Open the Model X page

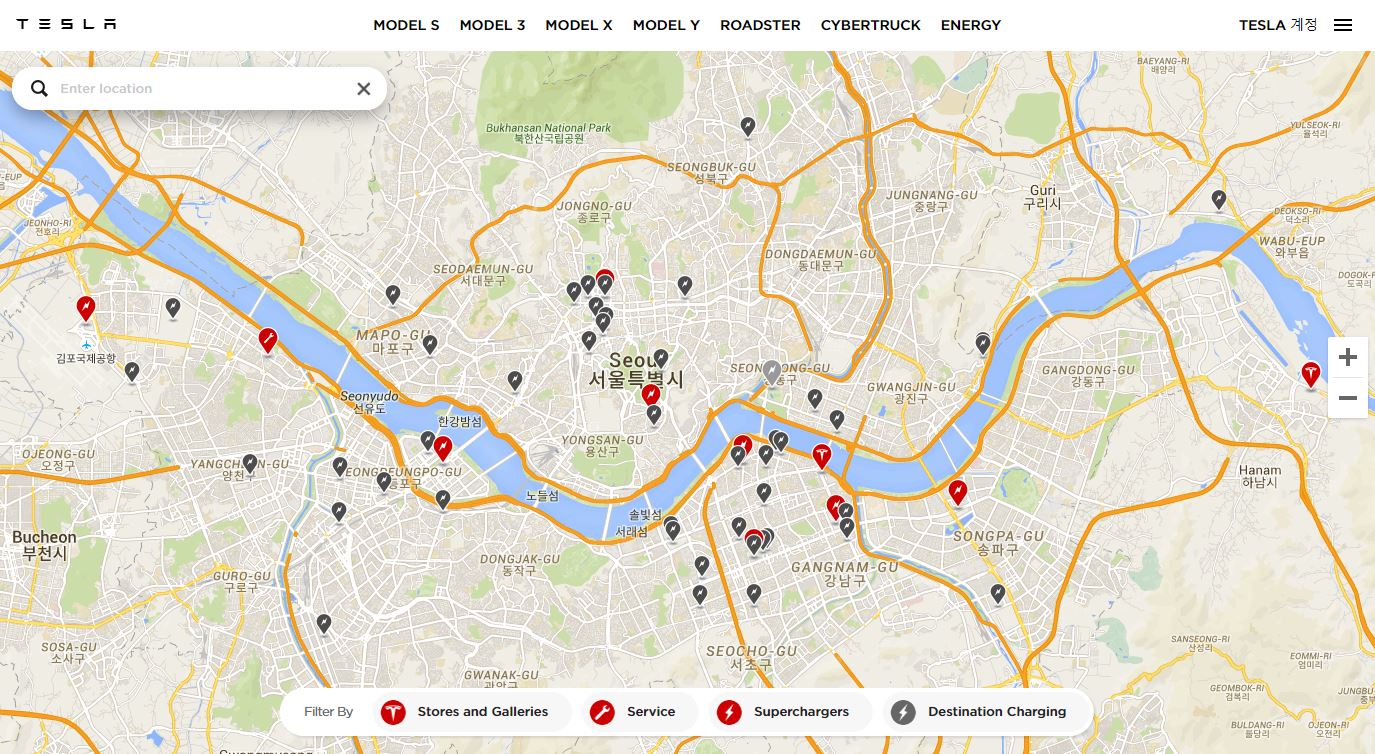coord(579,25)
